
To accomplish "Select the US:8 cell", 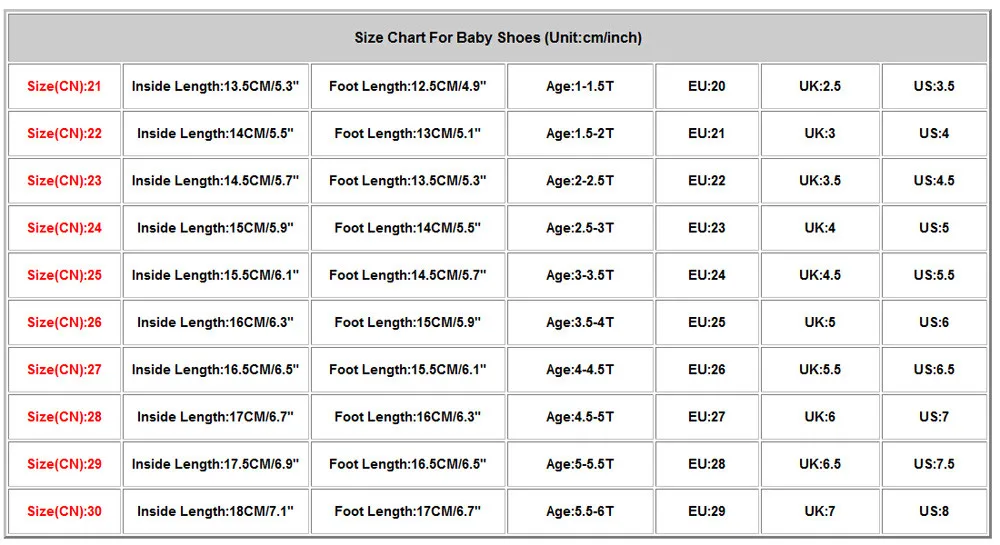I will click(x=934, y=511).
